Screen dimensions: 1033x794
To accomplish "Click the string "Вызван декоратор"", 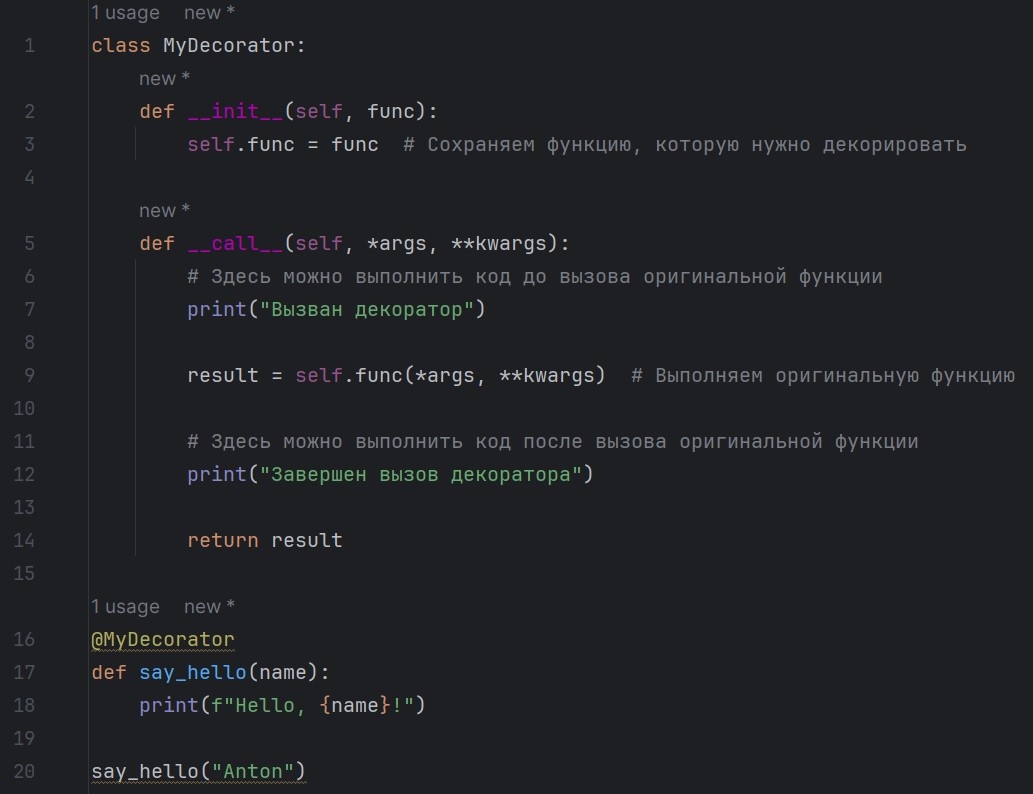I will click(367, 309).
